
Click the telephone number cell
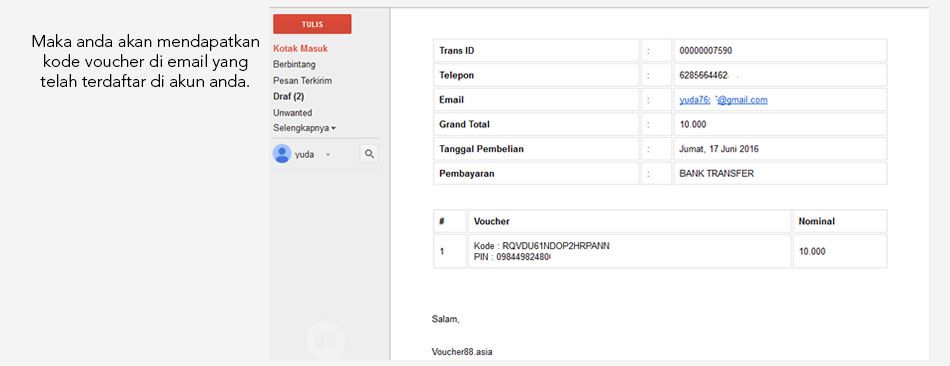tap(780, 75)
